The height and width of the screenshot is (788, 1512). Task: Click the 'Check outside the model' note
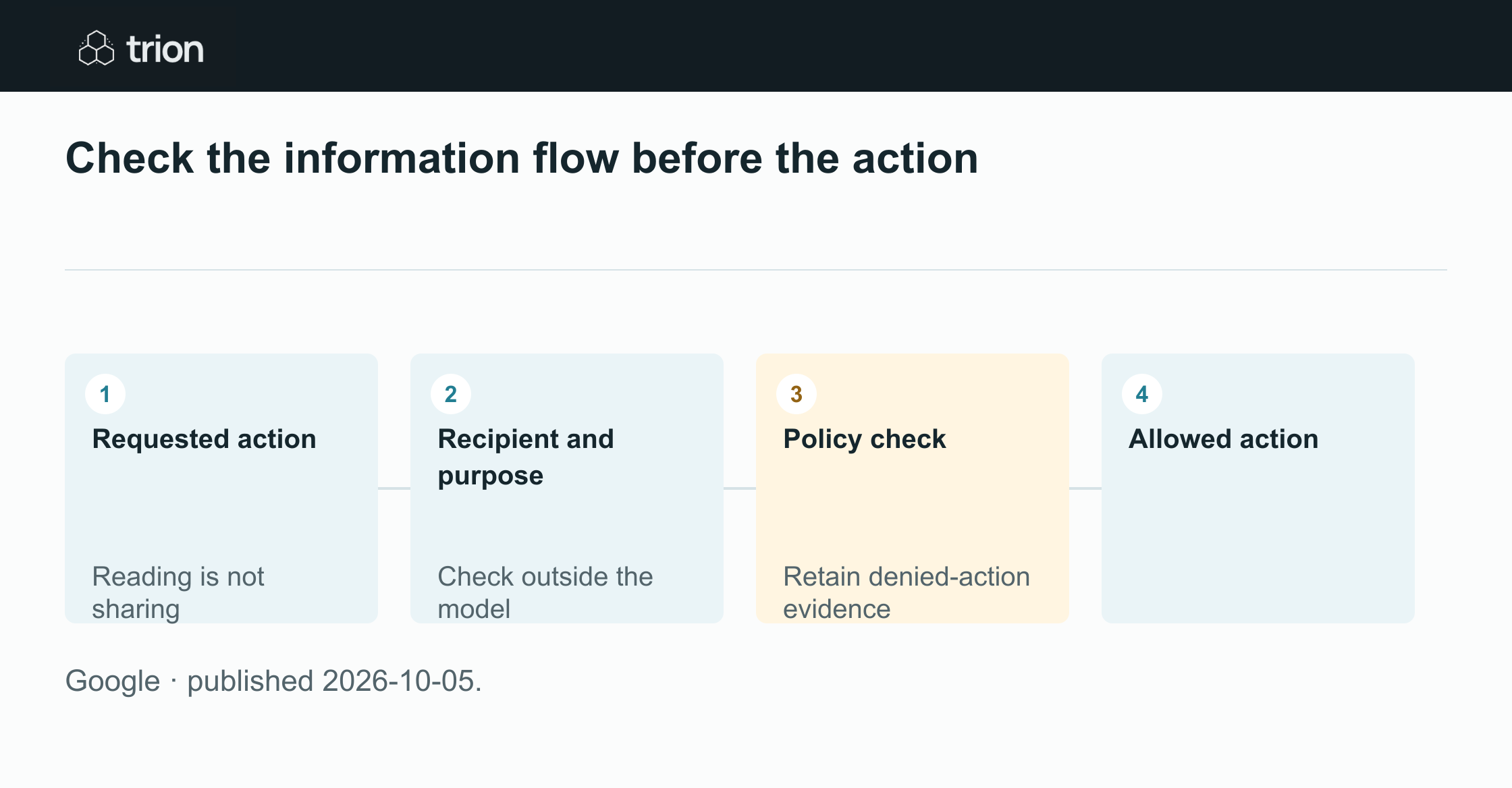[545, 592]
